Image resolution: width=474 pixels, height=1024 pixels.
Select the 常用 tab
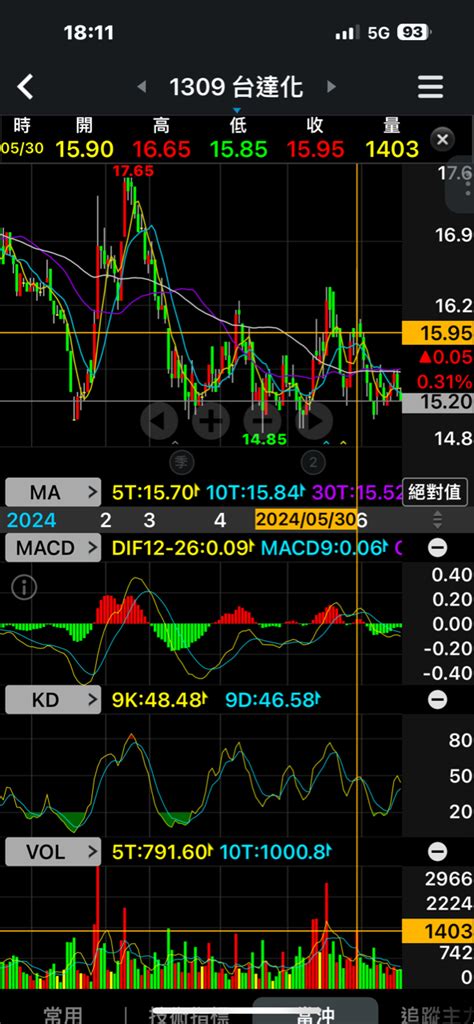[63, 1014]
